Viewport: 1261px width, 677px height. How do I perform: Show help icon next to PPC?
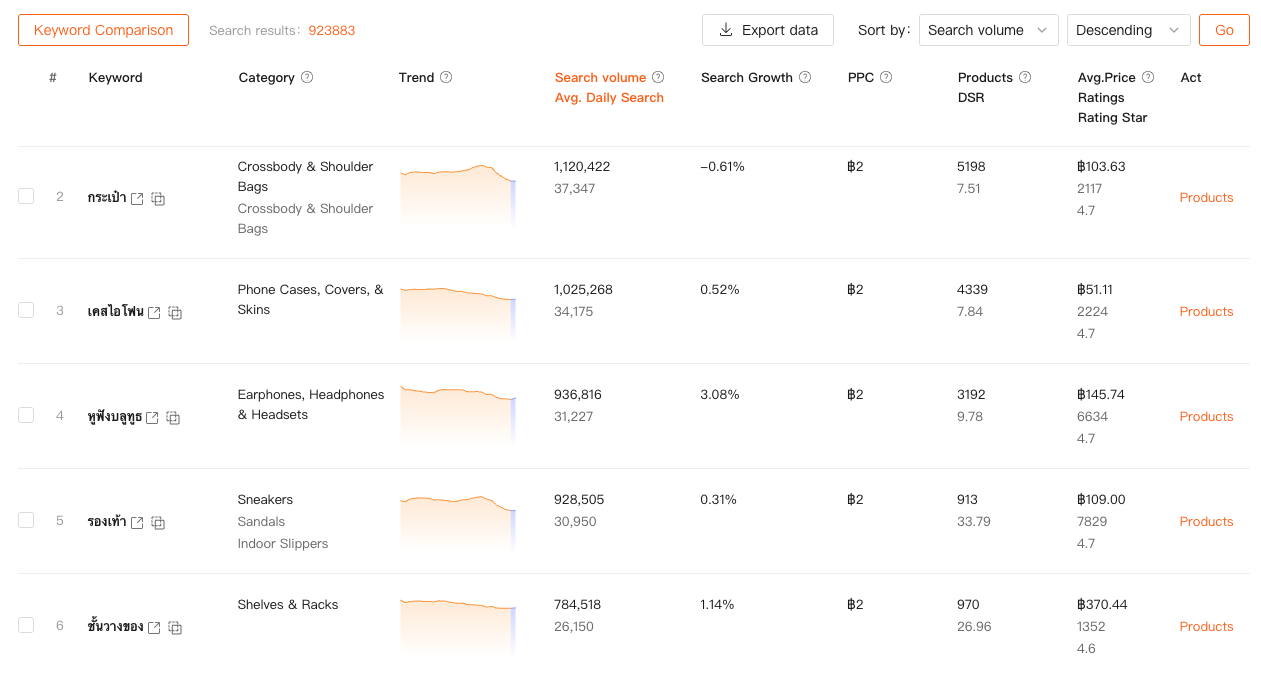886,78
